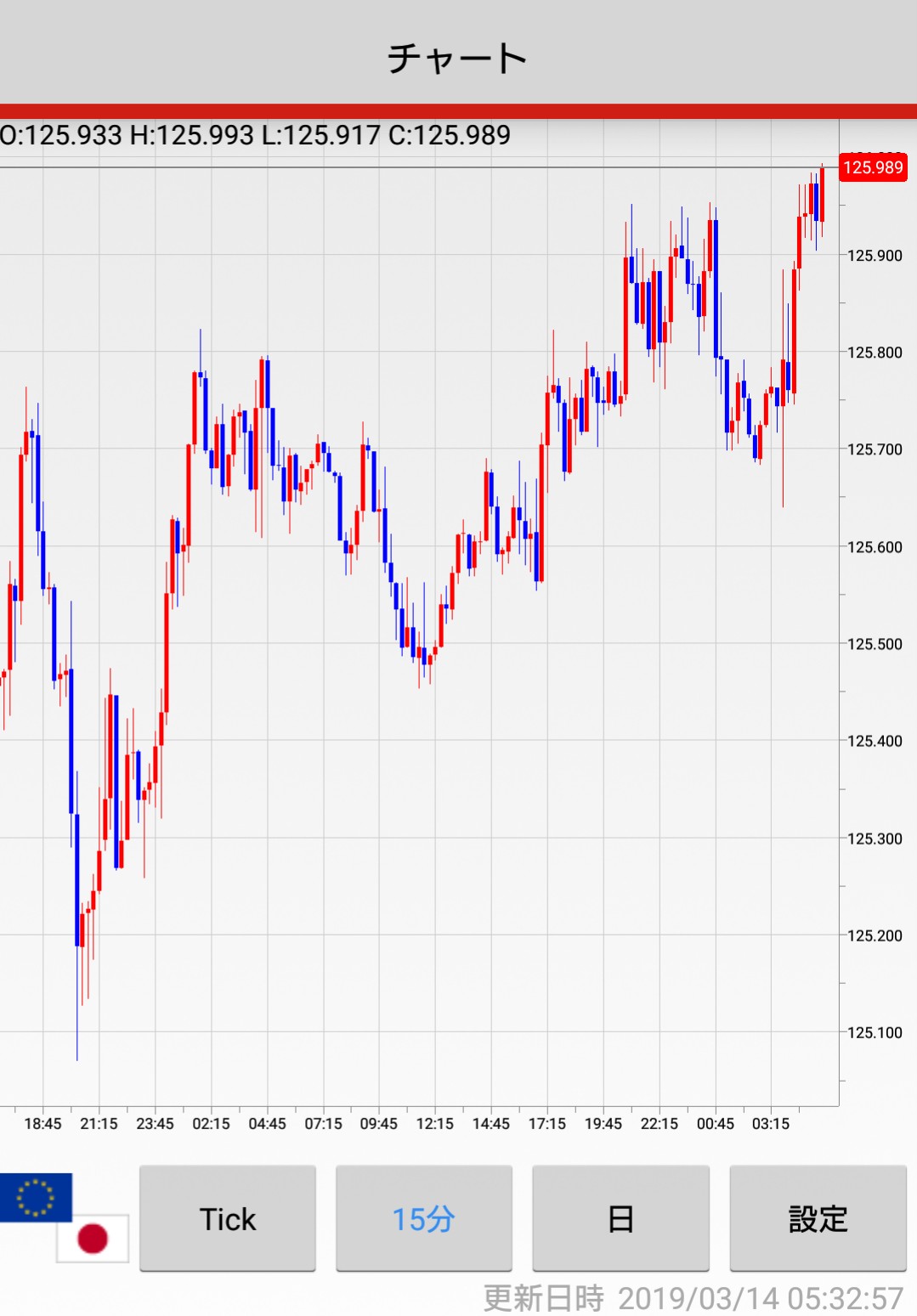Select the 03:15 time axis label
This screenshot has width=917, height=1316.
tap(770, 1123)
